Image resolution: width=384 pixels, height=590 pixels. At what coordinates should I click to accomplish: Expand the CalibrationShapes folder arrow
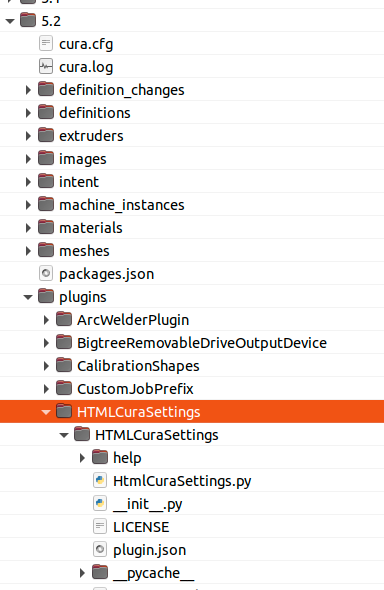[x=46, y=366]
